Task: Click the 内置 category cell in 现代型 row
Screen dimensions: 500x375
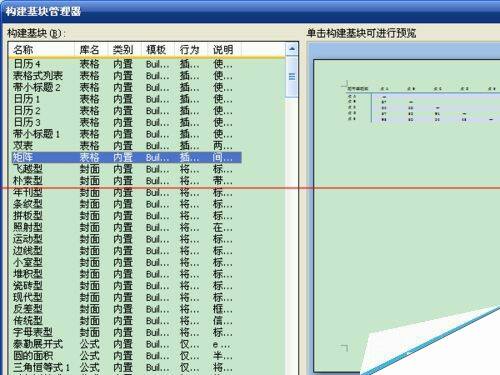Action: pyautogui.click(x=123, y=297)
